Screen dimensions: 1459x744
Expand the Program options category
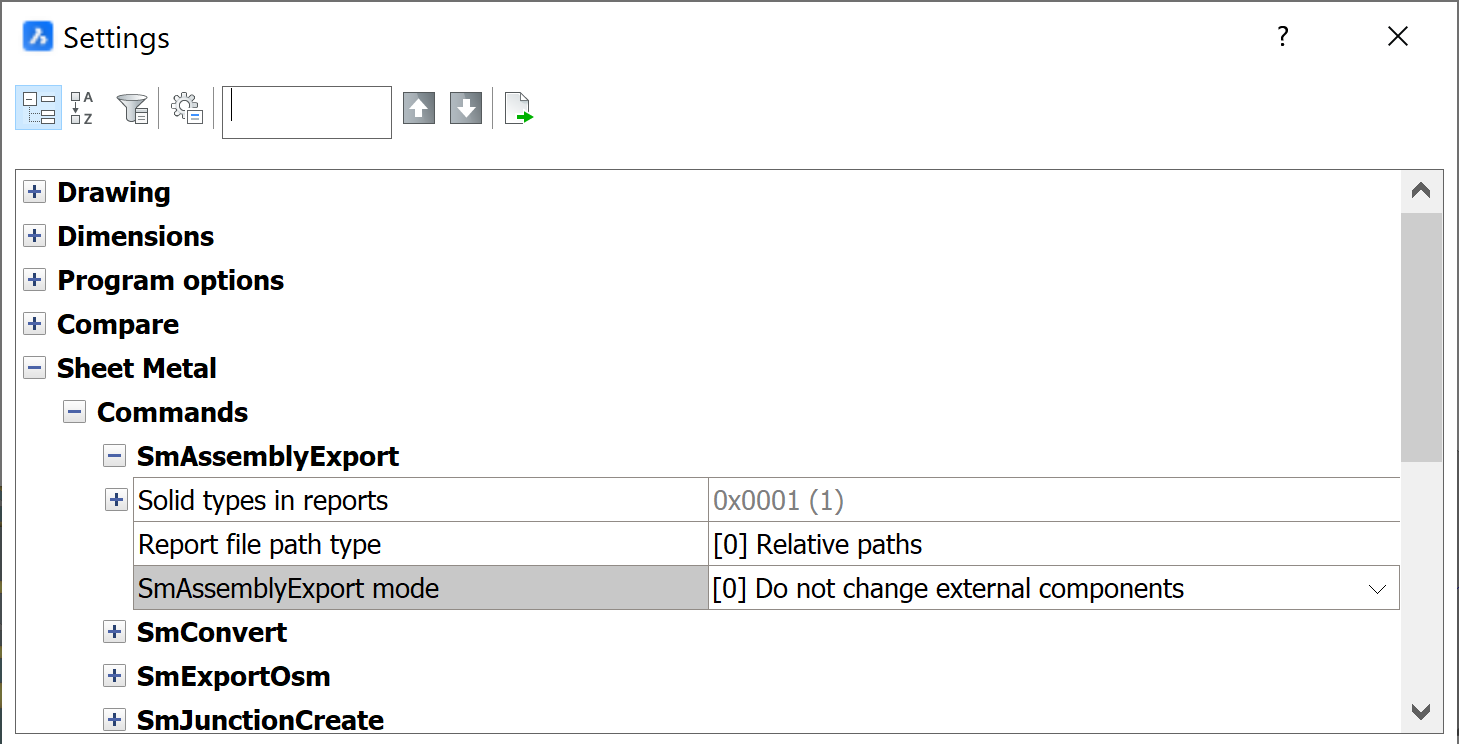click(35, 280)
